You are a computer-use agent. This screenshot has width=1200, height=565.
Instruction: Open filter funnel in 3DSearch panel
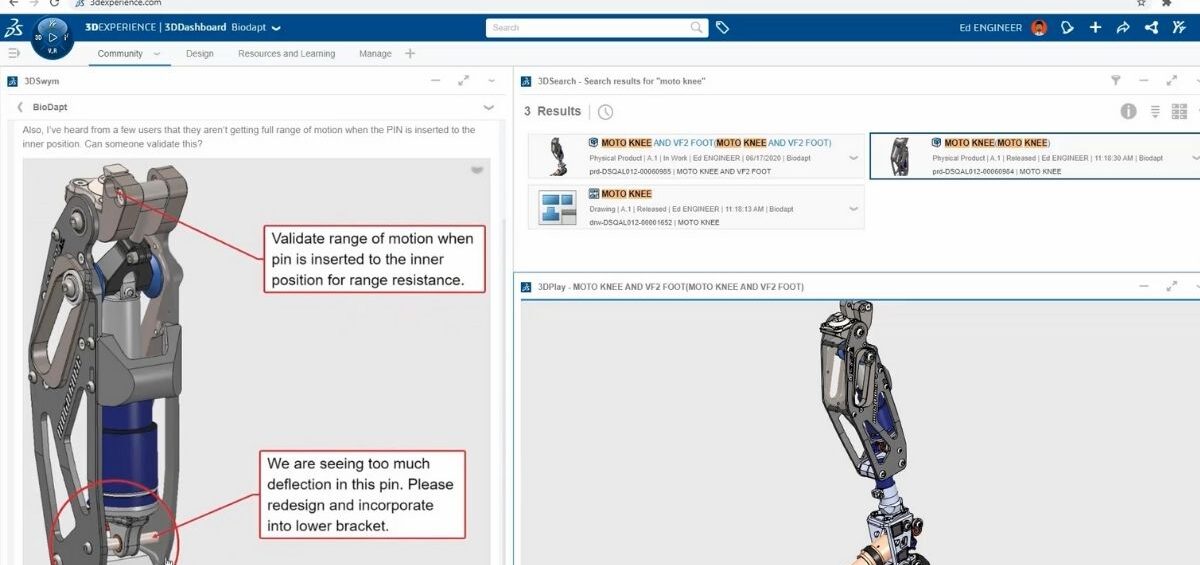click(1116, 81)
